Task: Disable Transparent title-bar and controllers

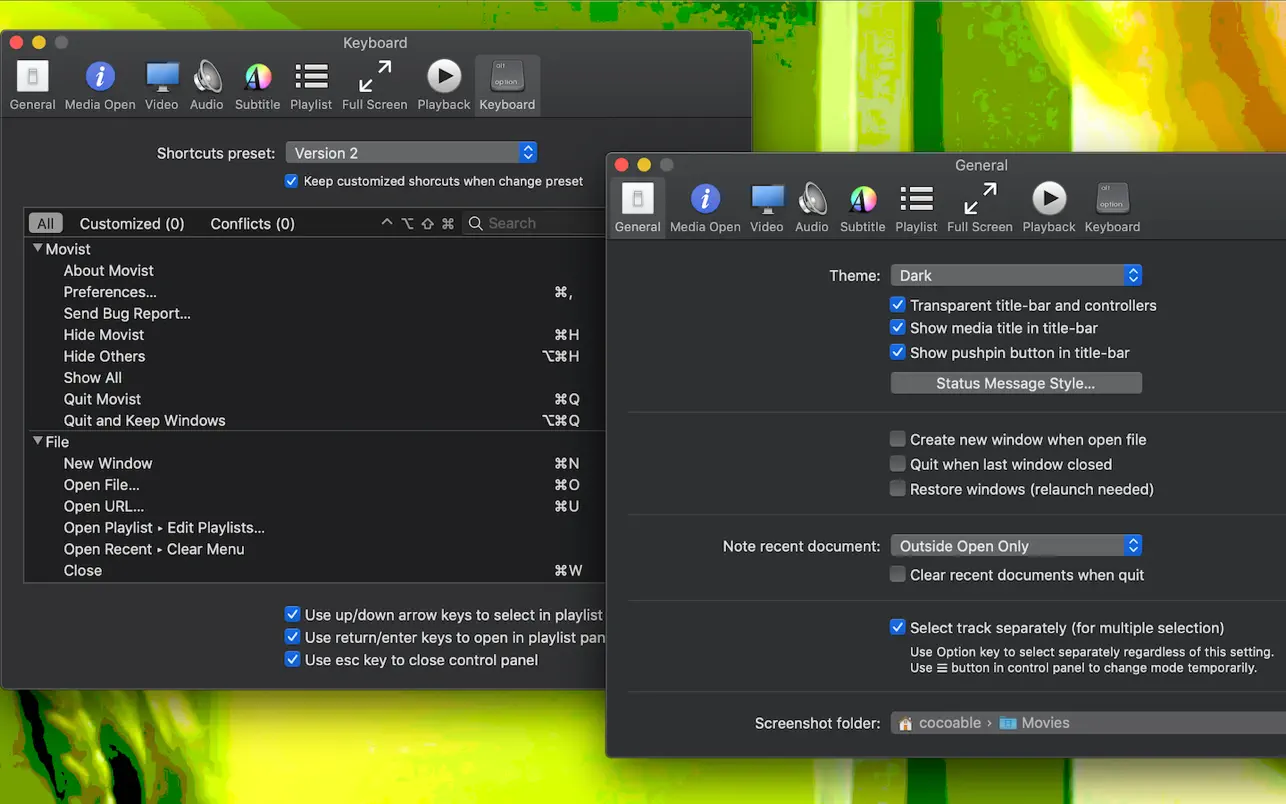Action: pyautogui.click(x=898, y=305)
